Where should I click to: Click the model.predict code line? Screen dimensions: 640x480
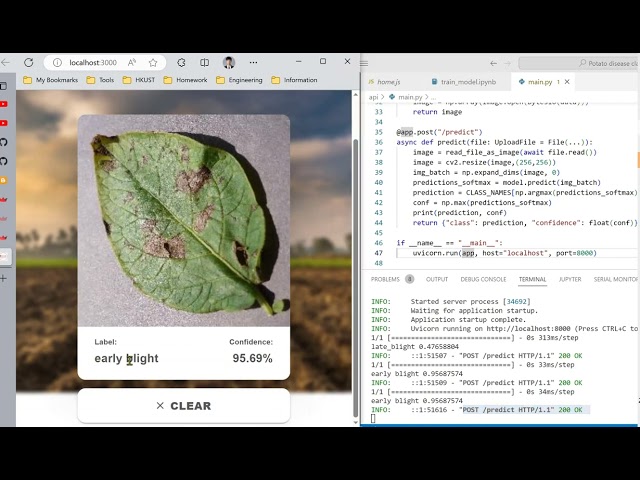coord(507,182)
